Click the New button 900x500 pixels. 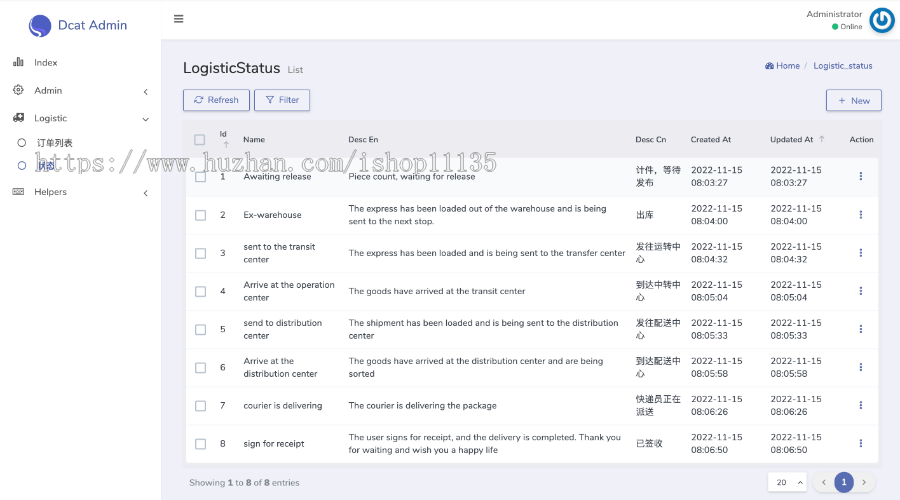854,100
